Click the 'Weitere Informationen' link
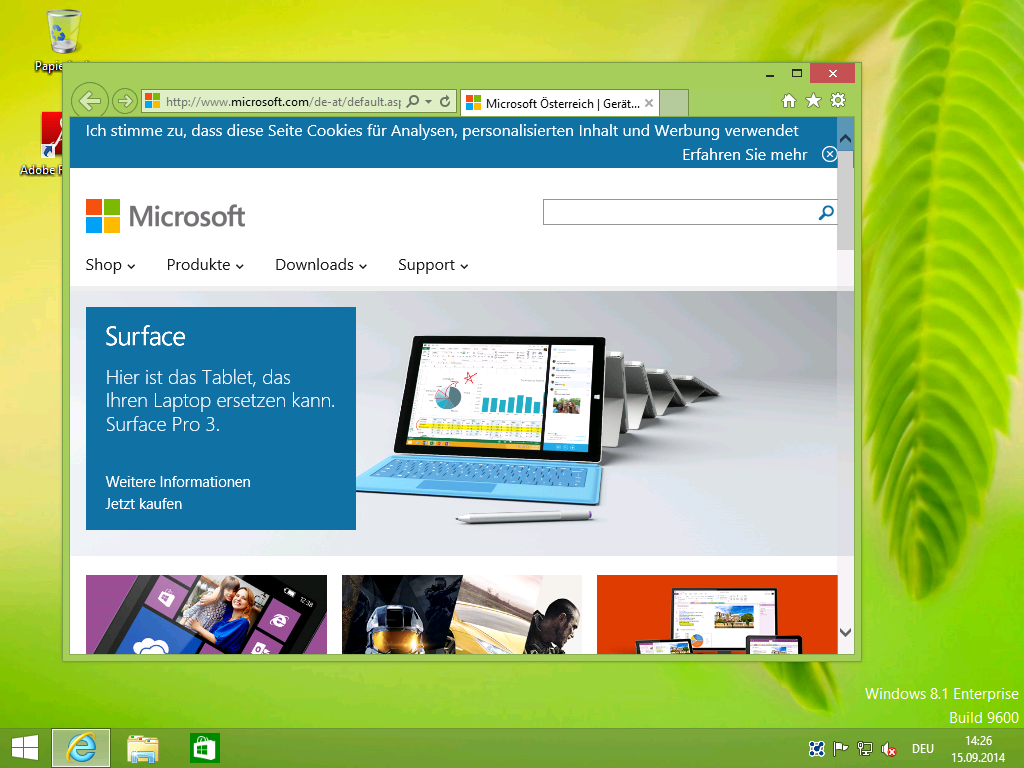The image size is (1024, 768). pos(178,482)
